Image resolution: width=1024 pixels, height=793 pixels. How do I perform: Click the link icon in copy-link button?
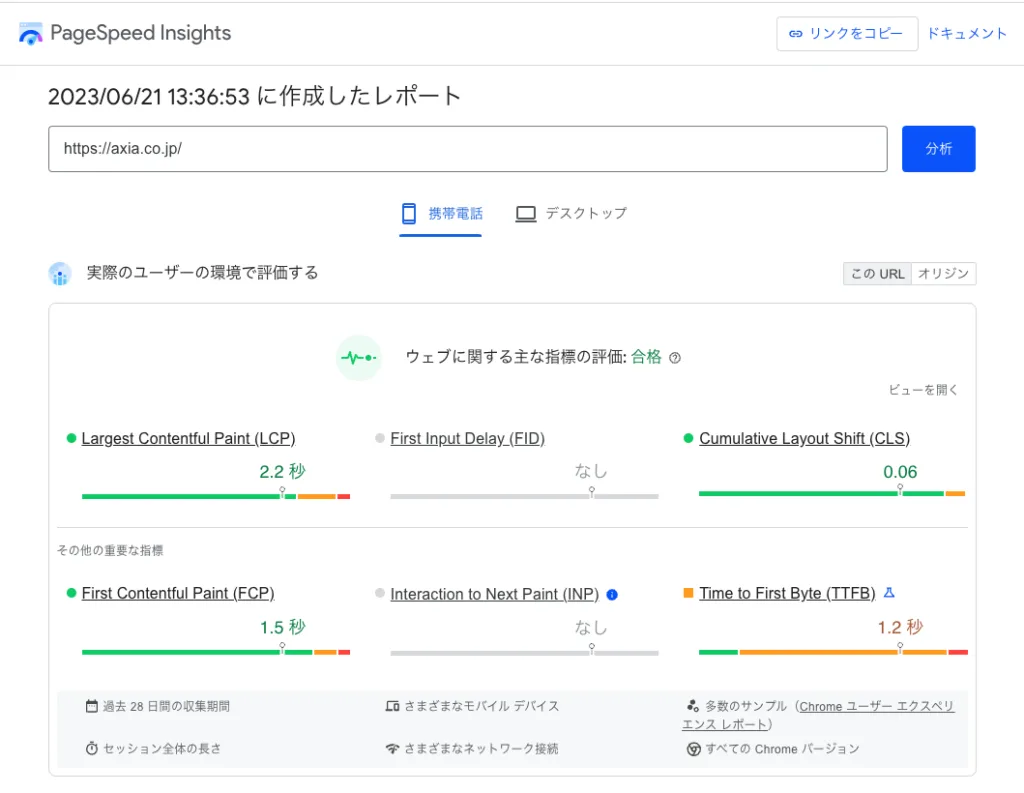point(795,34)
